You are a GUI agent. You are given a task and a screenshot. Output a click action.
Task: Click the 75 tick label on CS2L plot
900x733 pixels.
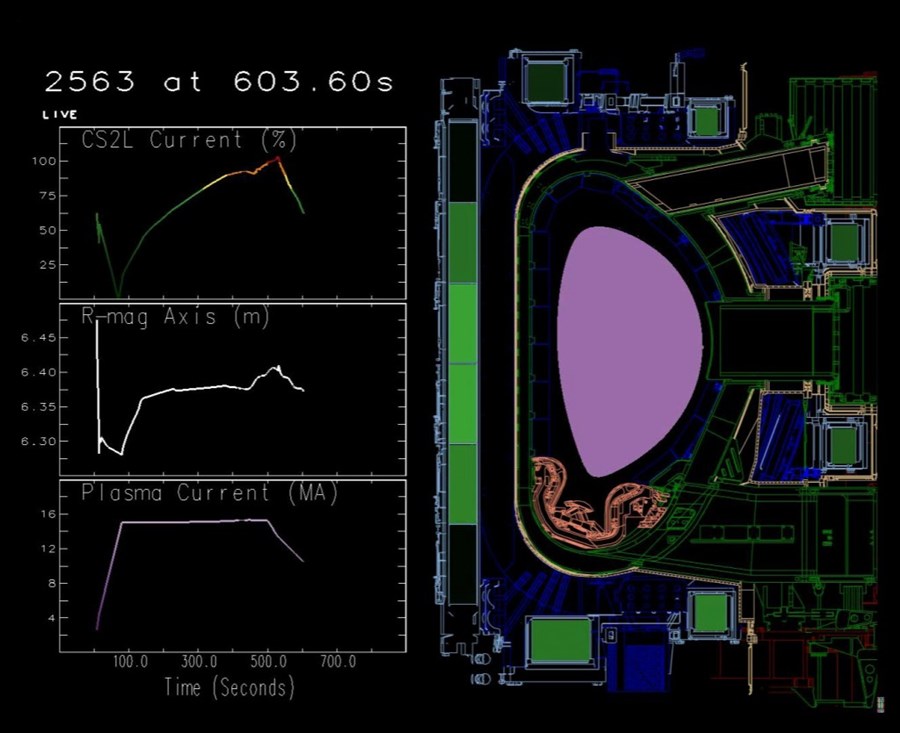[x=48, y=196]
